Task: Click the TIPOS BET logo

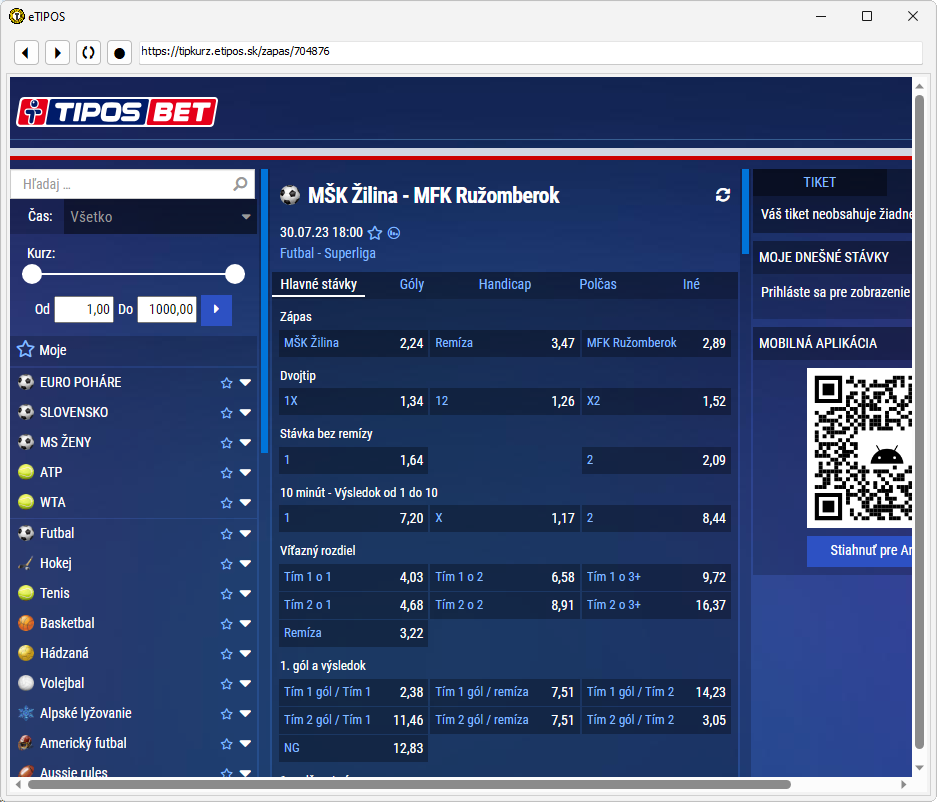Action: pos(114,112)
